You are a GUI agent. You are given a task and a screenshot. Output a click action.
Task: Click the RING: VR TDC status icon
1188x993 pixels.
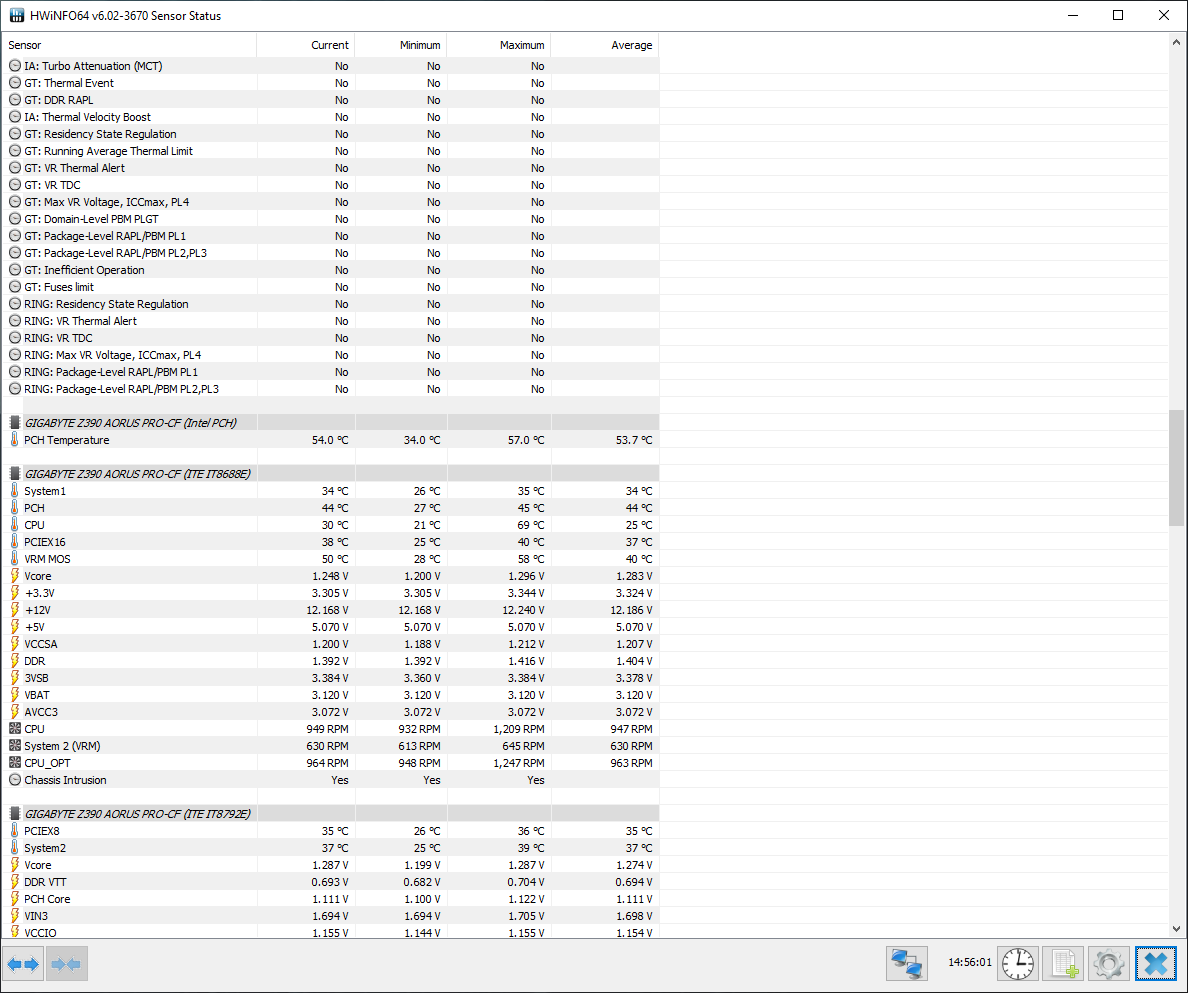pos(14,338)
